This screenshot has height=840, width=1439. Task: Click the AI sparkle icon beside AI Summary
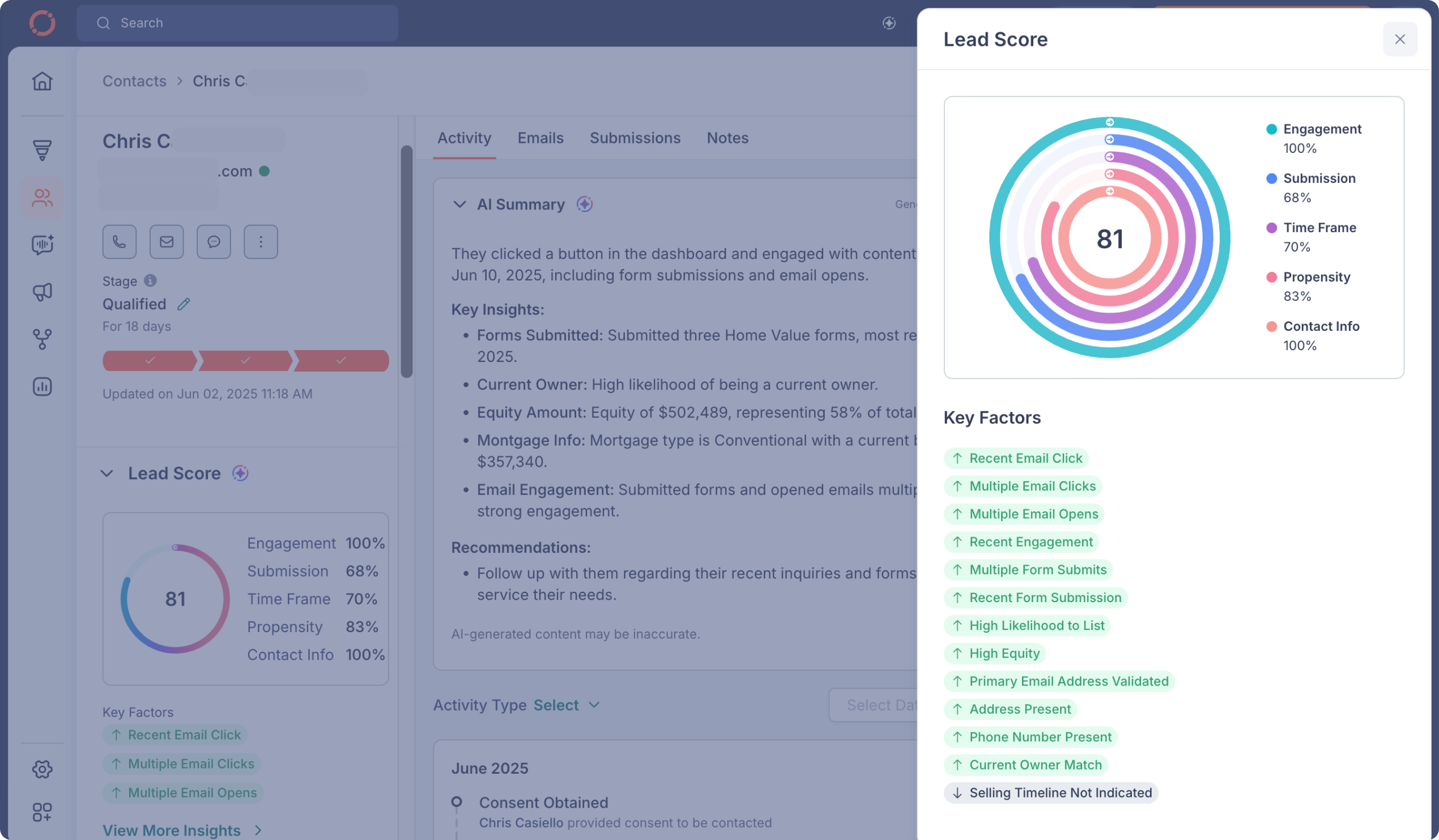click(x=584, y=204)
